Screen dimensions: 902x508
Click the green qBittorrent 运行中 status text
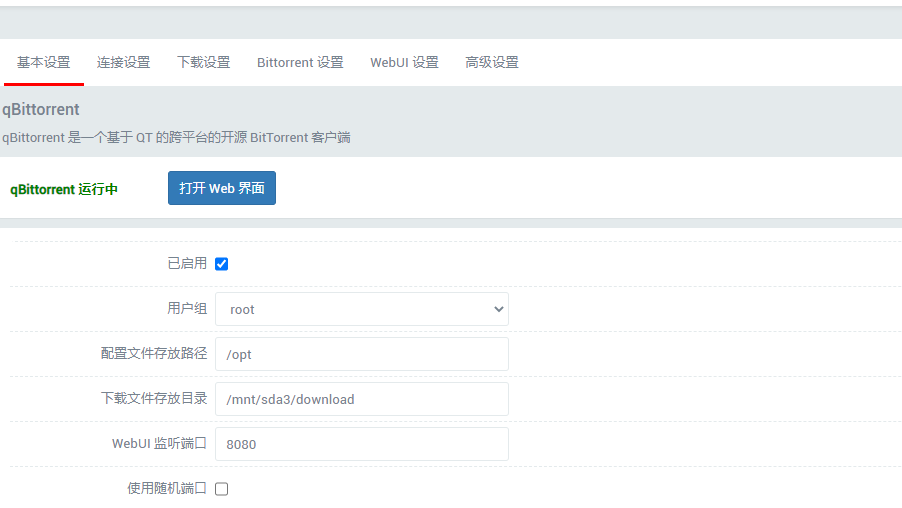click(x=64, y=189)
